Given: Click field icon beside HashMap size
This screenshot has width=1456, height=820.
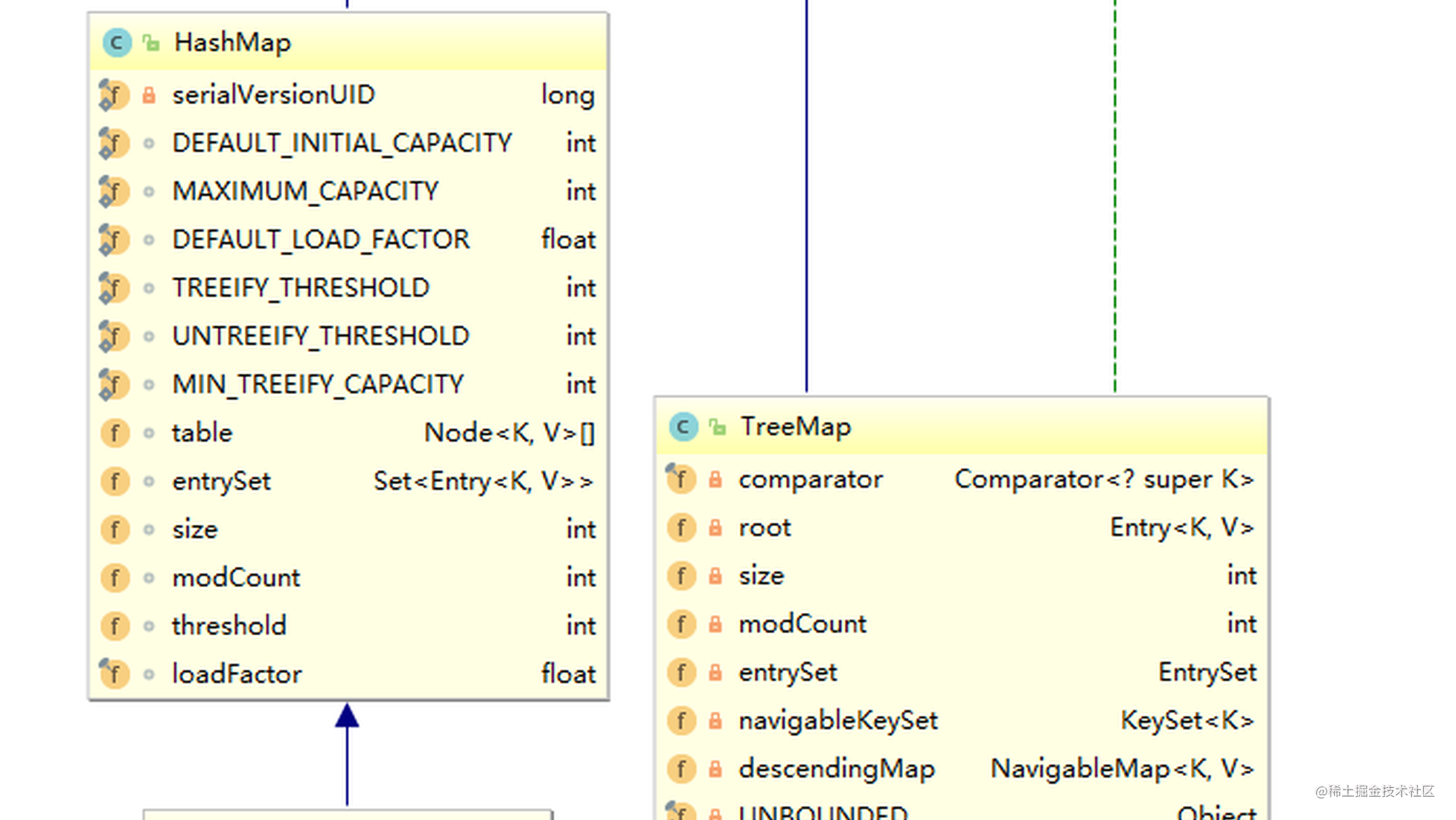Looking at the screenshot, I should [115, 530].
